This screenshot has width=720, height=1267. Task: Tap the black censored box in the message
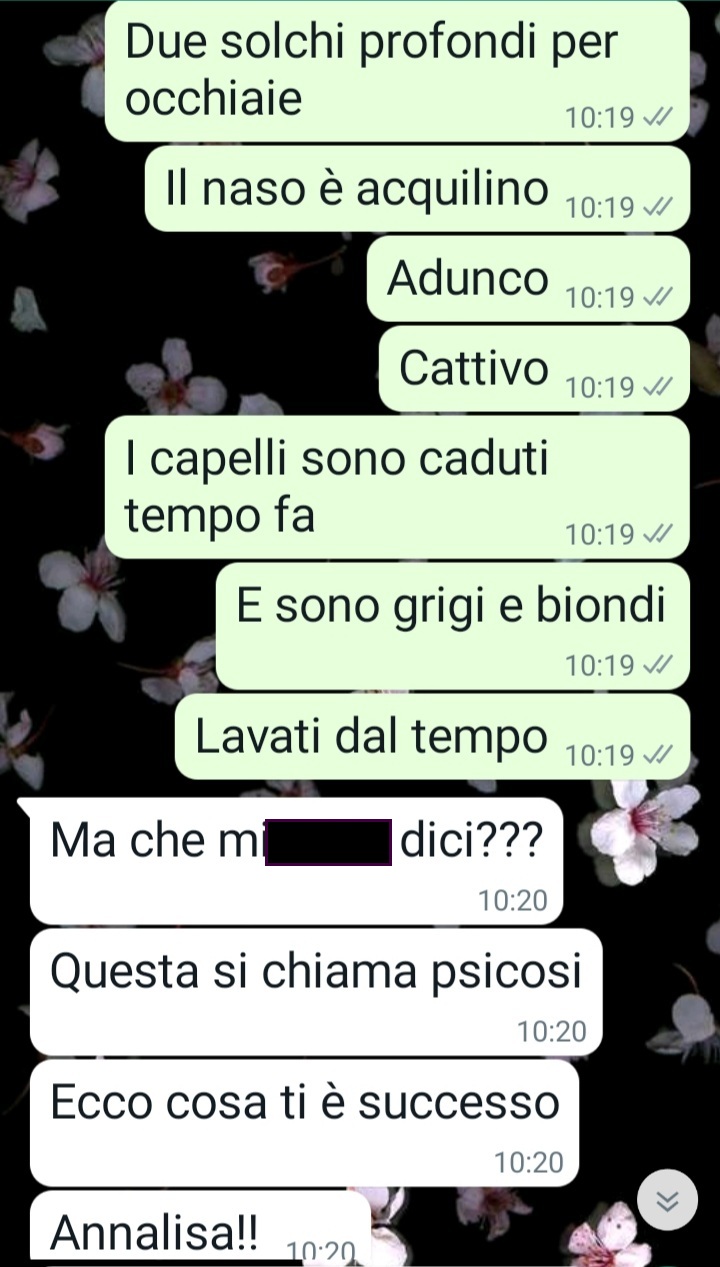pos(328,842)
